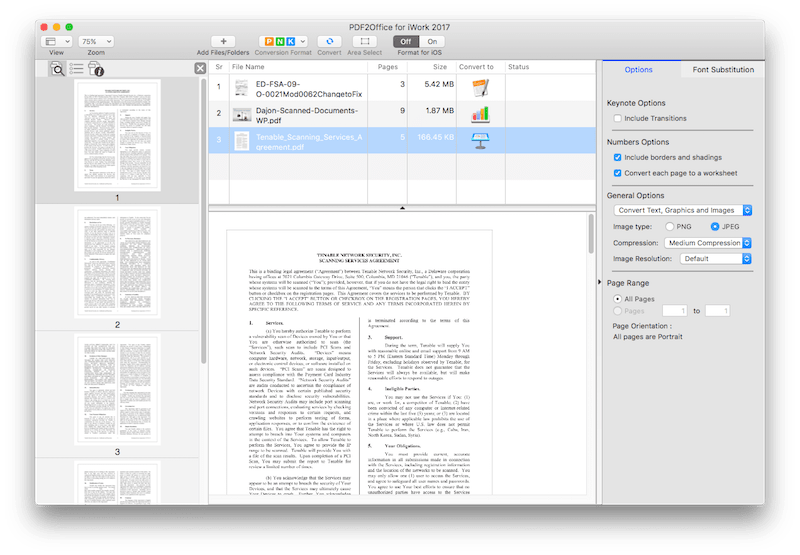Click the ED-FSA-09 file thumbnail icon

click(241, 88)
